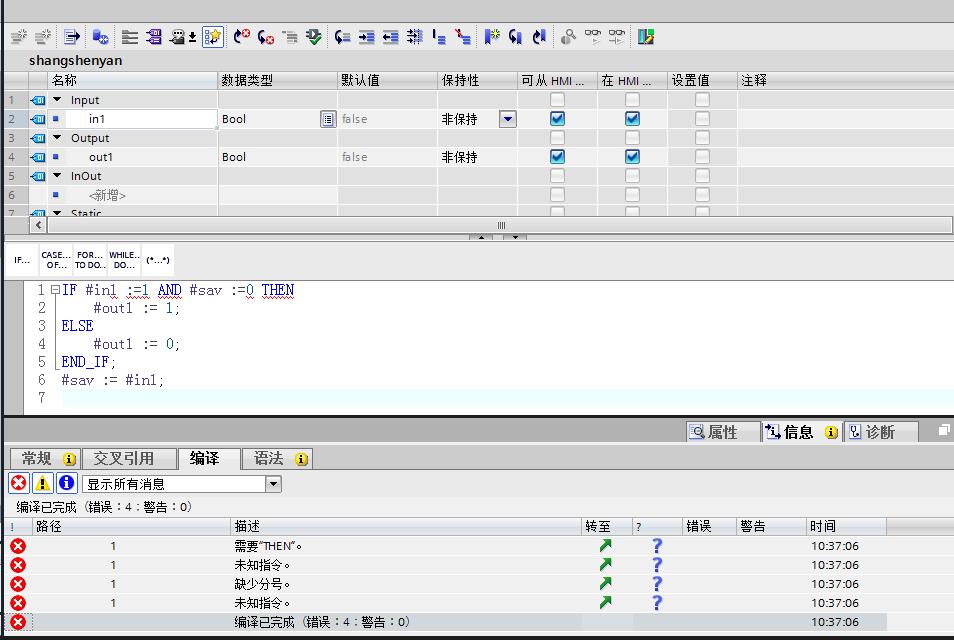
Task: Click the go-to arrow for 缺少分号 error
Action: coord(605,583)
